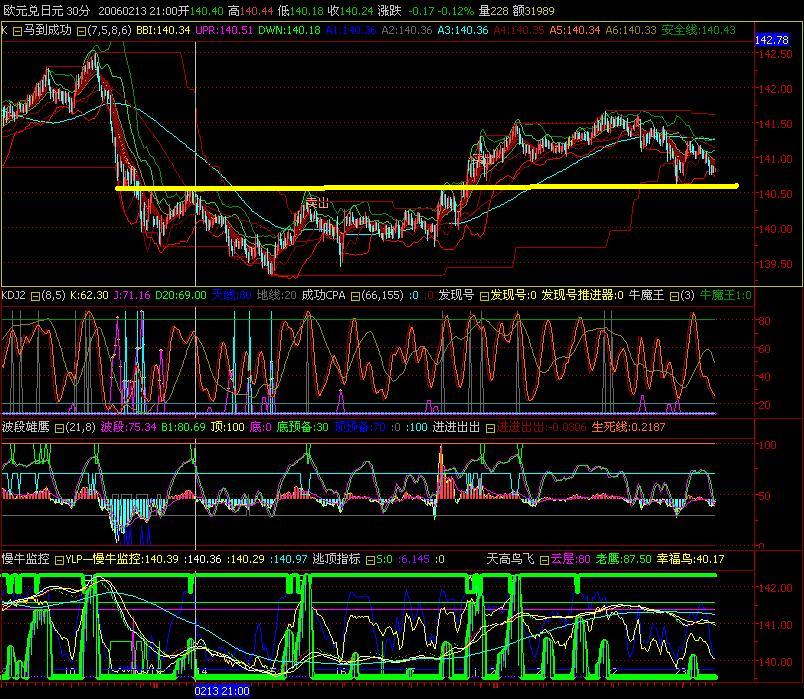Toggle the box icon before (7,5,8,6) parameters
804x699 pixels.
coord(81,31)
